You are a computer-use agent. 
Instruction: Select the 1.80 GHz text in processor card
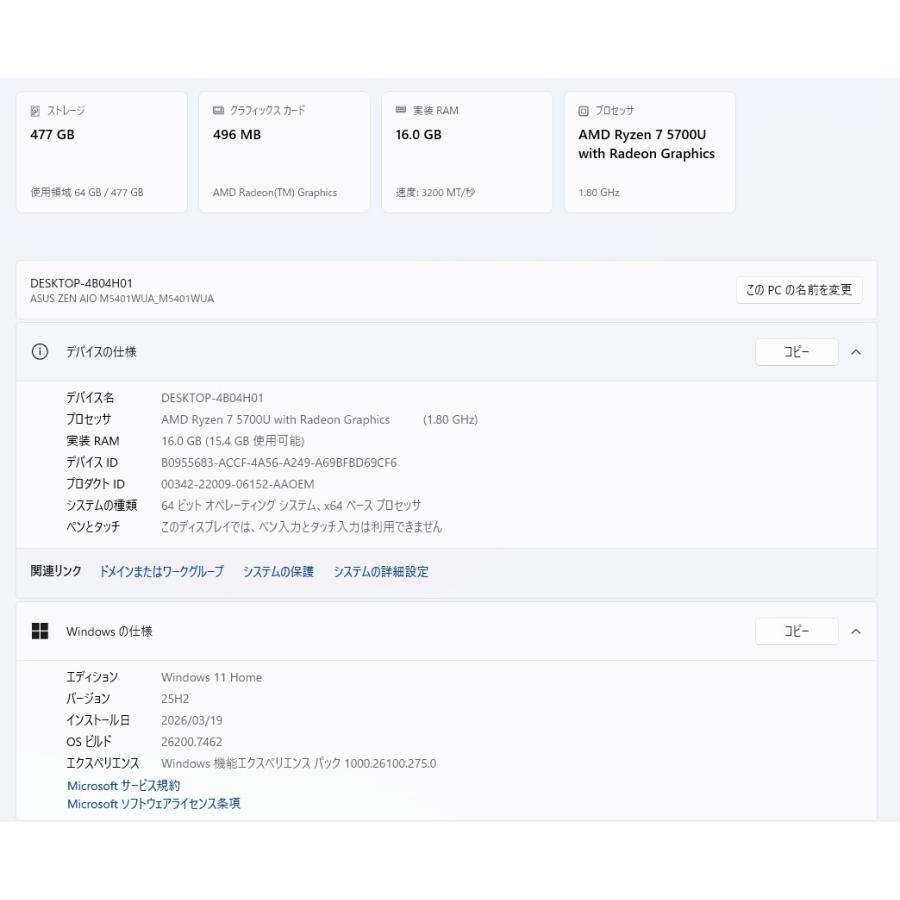pyautogui.click(x=599, y=192)
